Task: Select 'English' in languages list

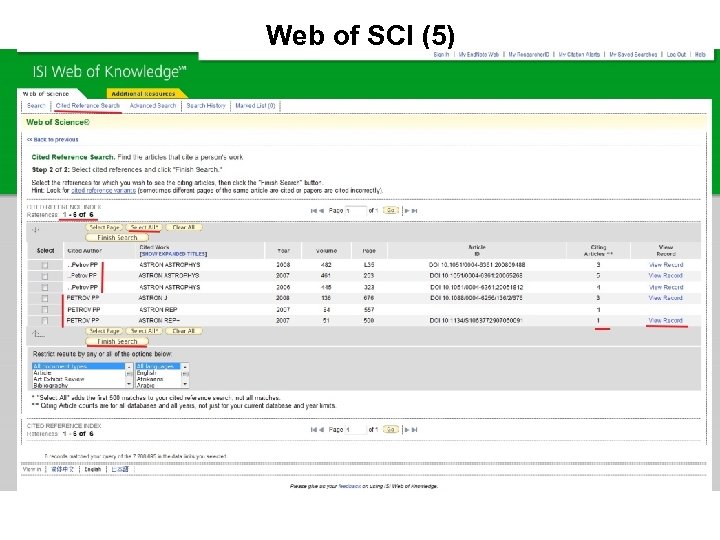Action: point(158,373)
